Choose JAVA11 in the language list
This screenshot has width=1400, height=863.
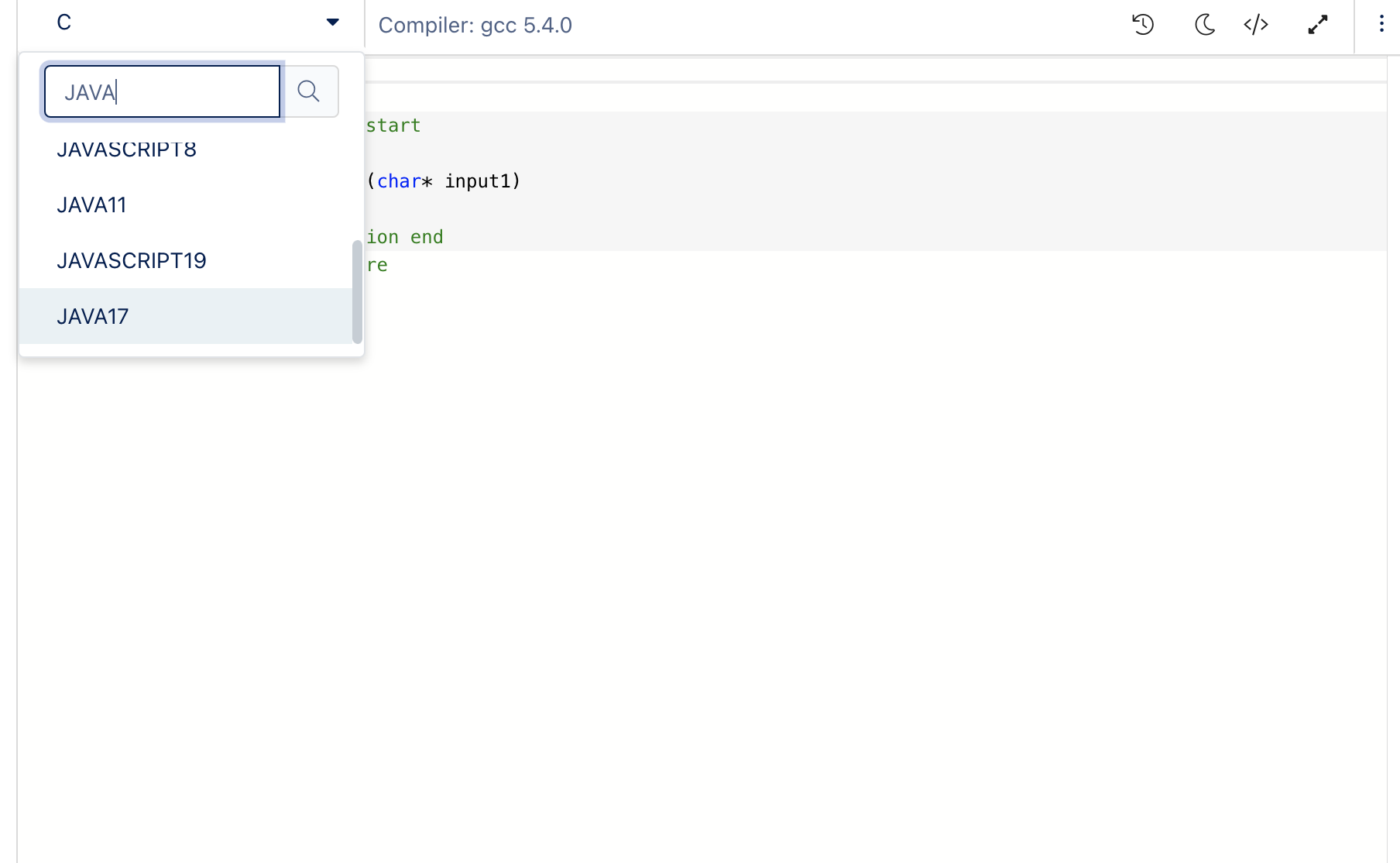pos(91,205)
